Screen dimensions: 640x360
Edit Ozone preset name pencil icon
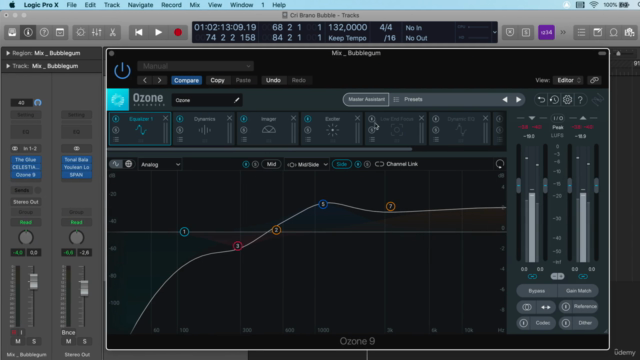point(236,100)
